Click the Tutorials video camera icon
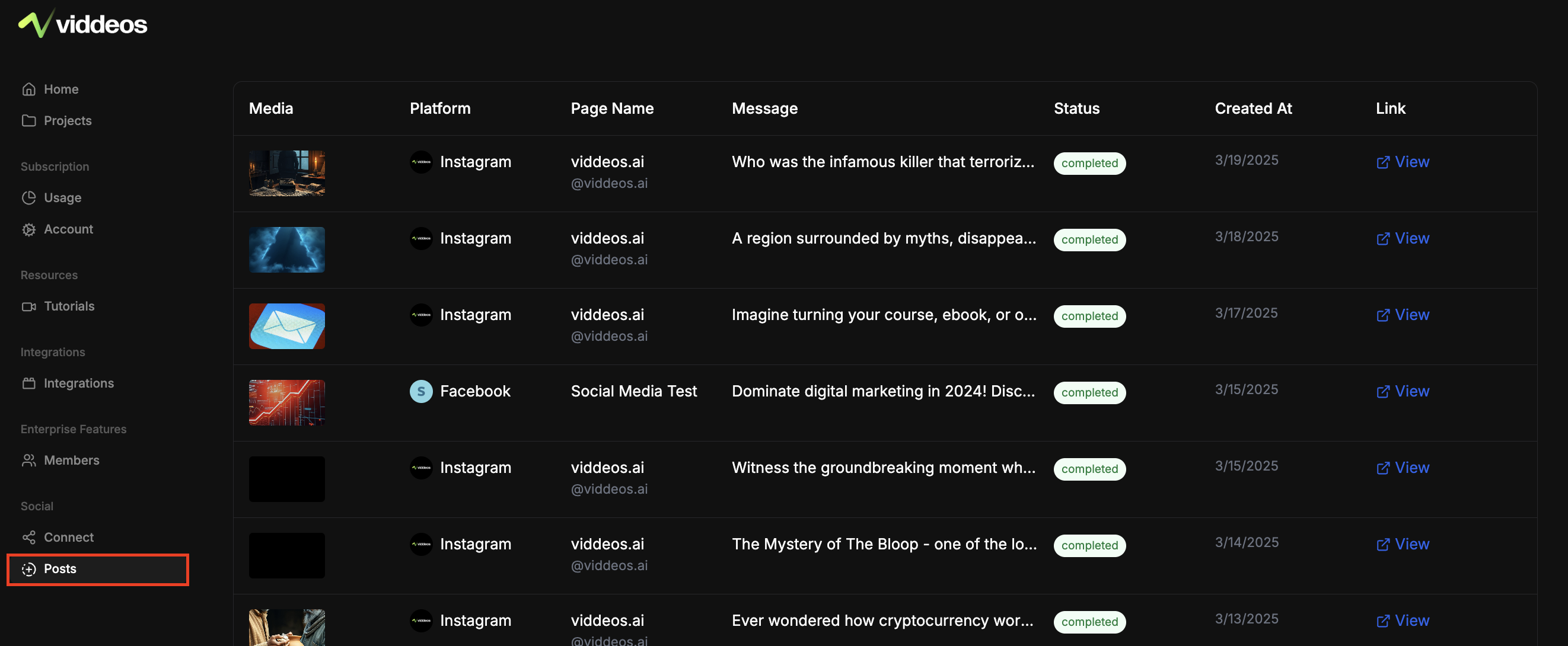Screen dimensions: 1568x646 click(28, 306)
